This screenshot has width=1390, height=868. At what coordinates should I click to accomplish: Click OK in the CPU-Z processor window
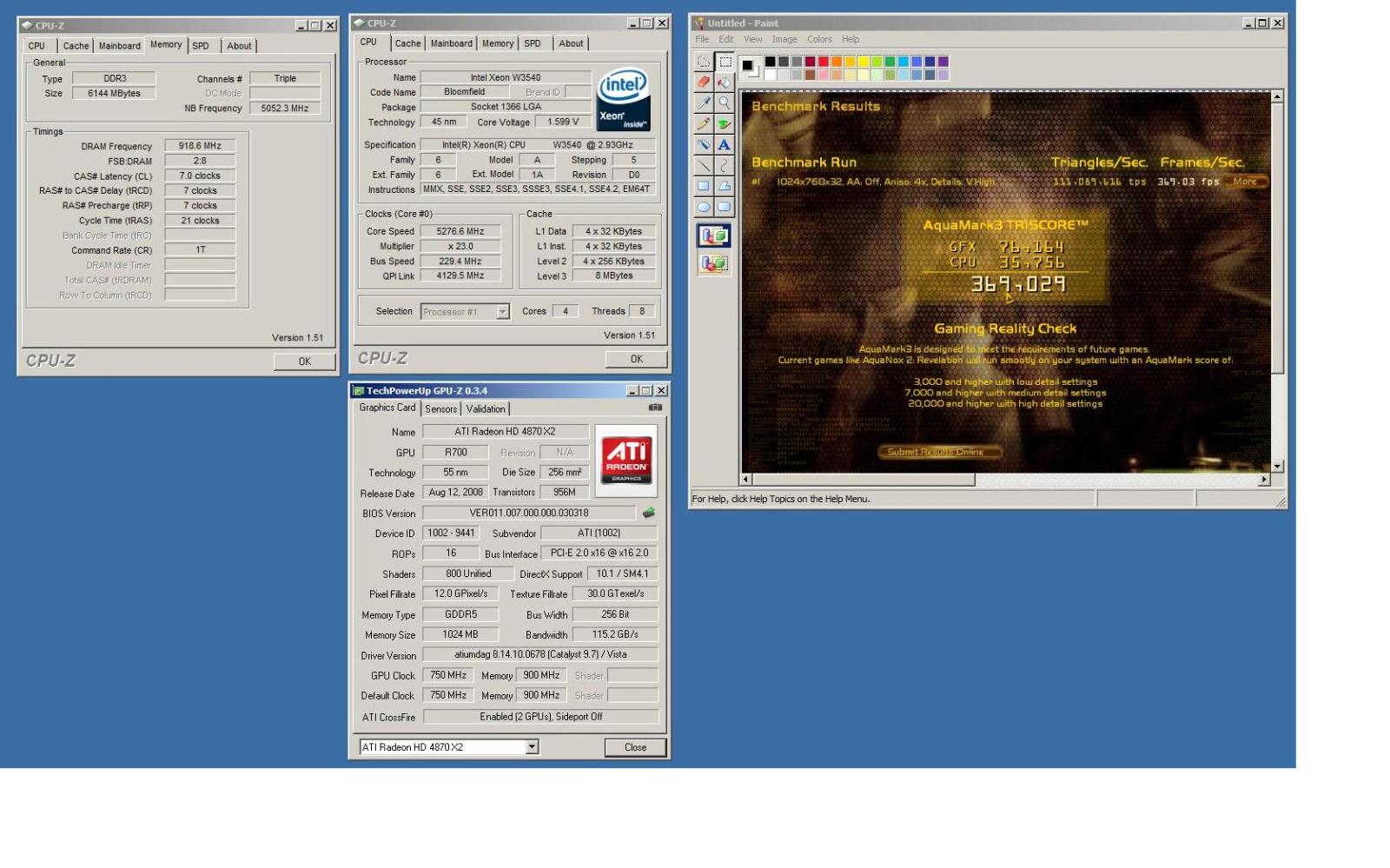click(637, 359)
